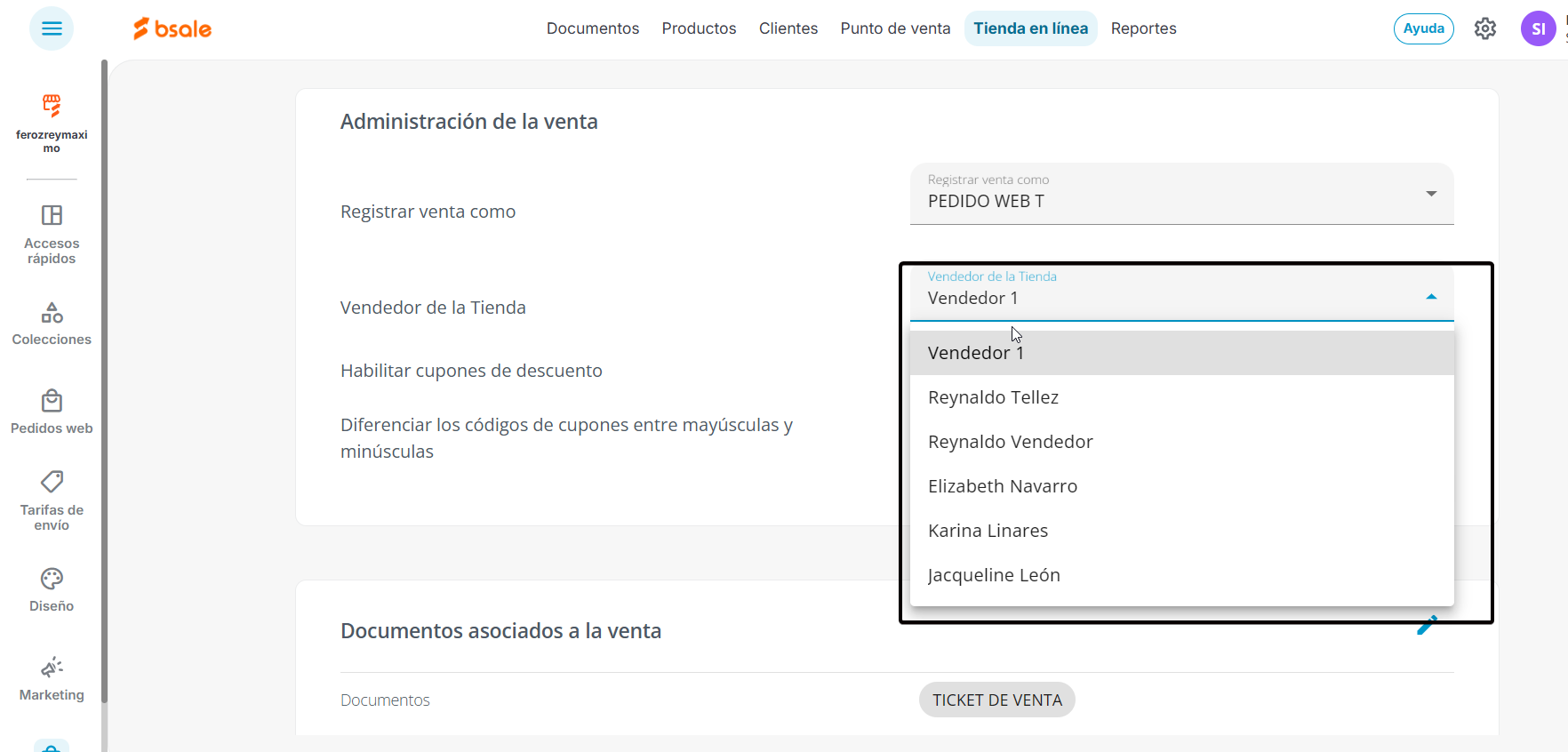Click 'Documentos asociados a la venta' heading

tap(500, 631)
